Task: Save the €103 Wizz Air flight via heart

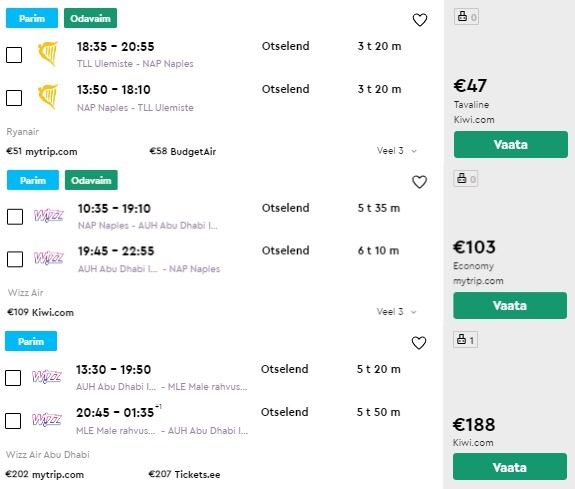Action: click(x=420, y=182)
